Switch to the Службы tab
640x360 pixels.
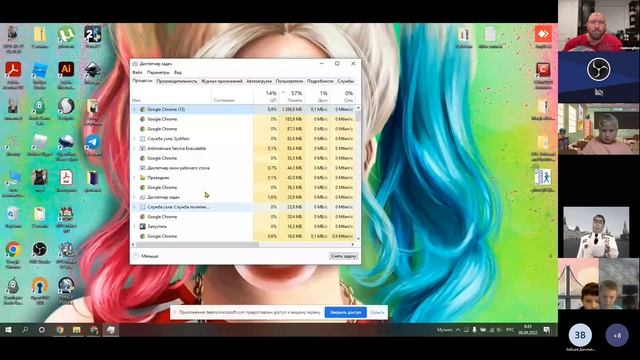346,81
